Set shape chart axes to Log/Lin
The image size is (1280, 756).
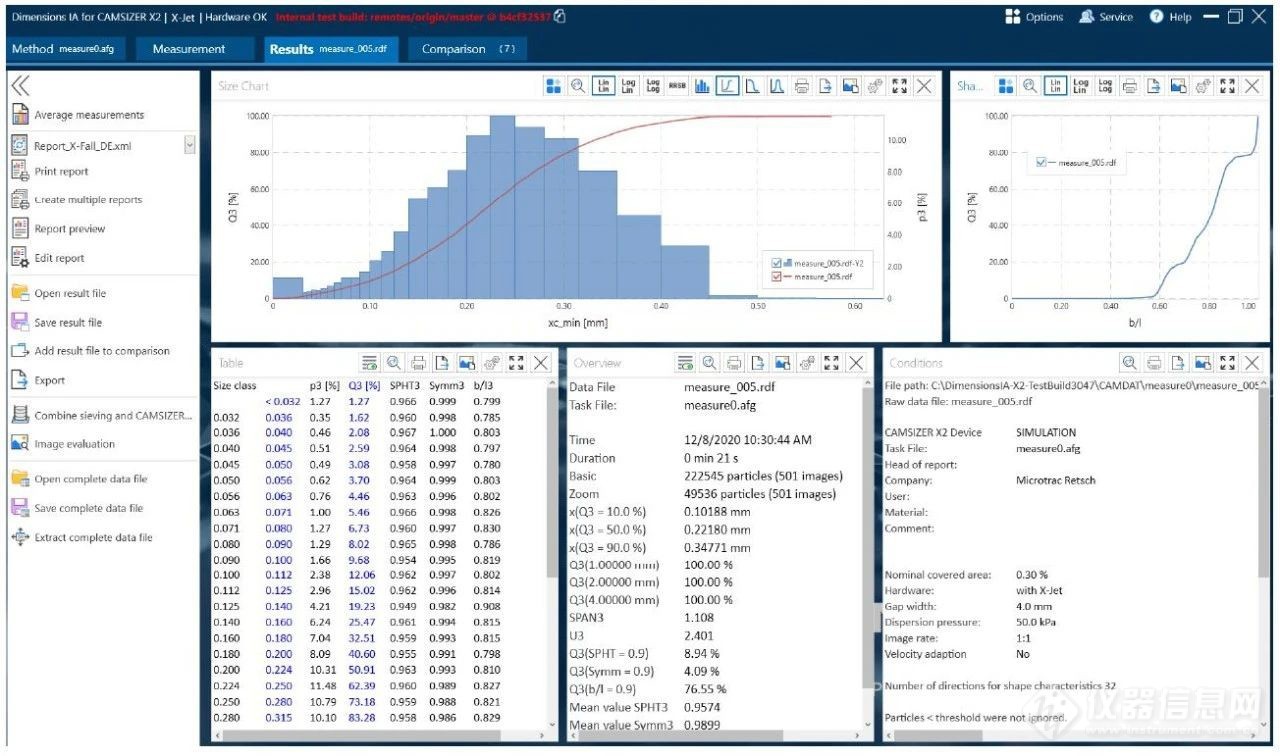tap(1080, 87)
